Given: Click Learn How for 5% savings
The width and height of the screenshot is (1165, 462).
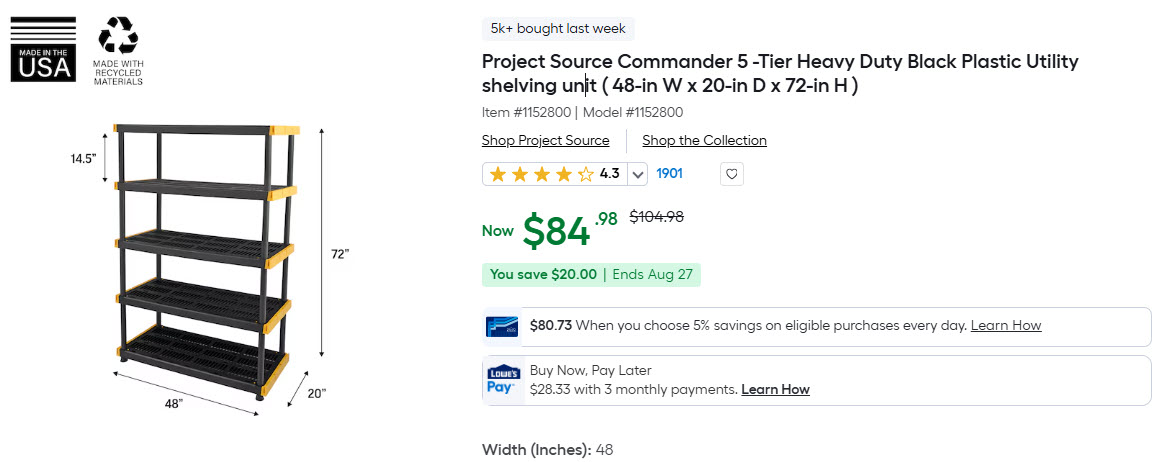Looking at the screenshot, I should click(1006, 325).
